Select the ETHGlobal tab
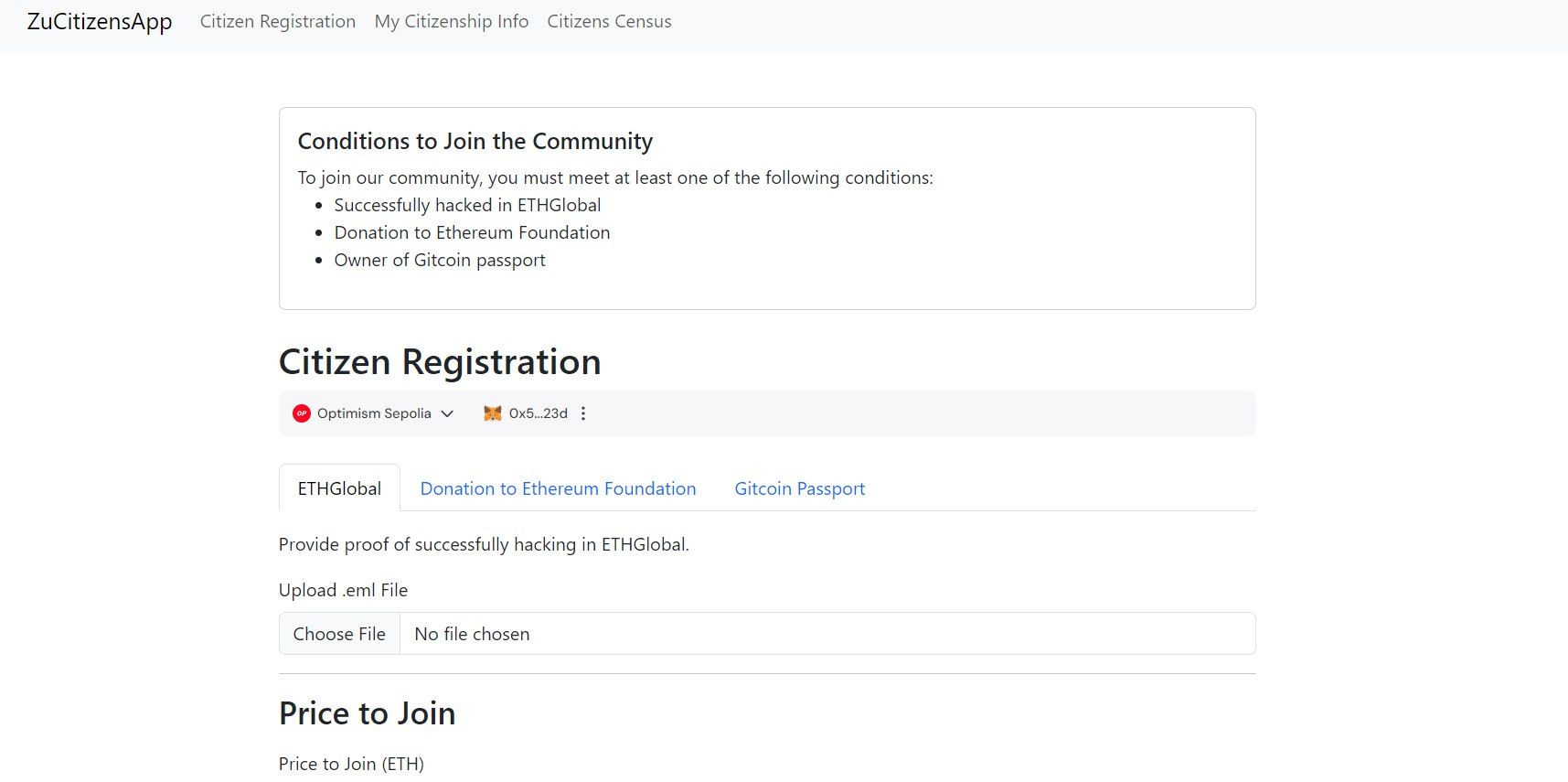1568x782 pixels. tap(339, 488)
